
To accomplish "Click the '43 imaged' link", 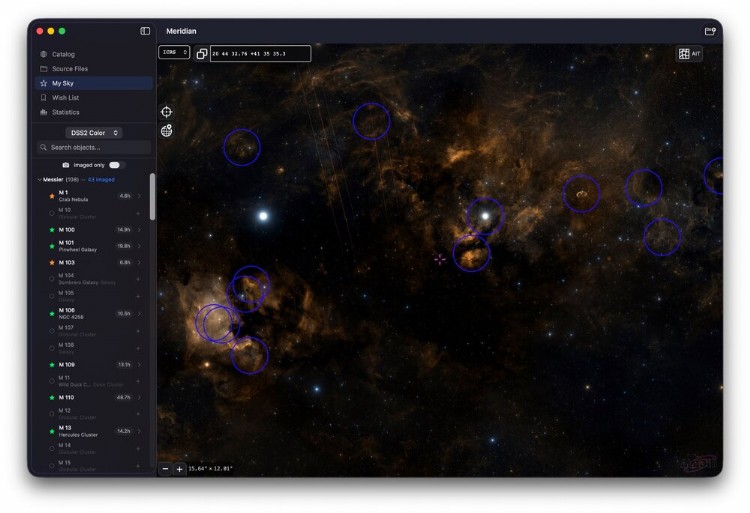I will [101, 180].
